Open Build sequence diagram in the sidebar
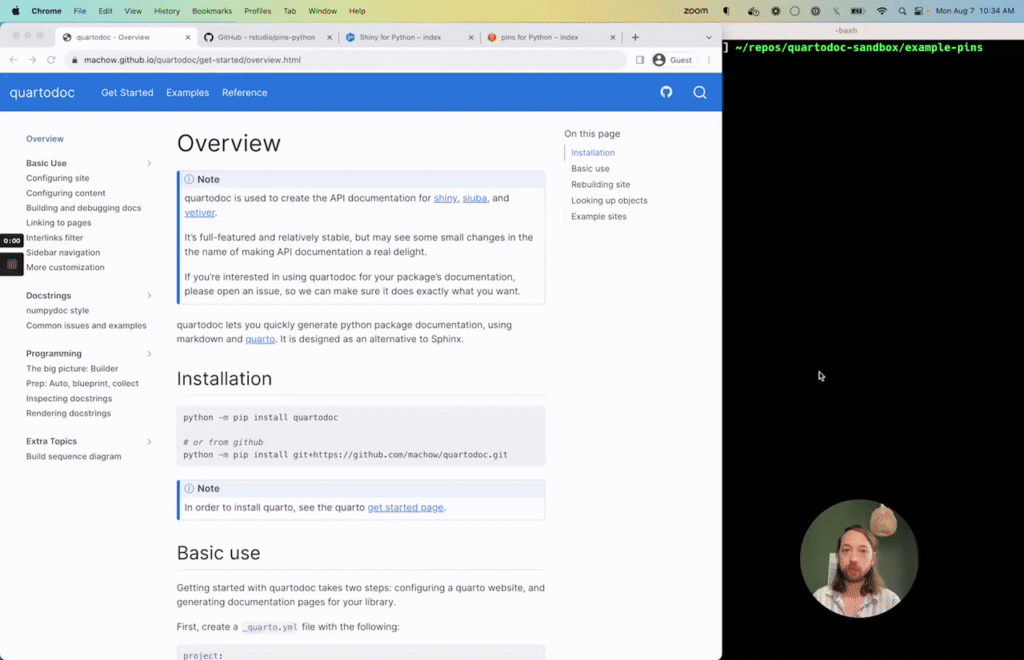1024x660 pixels. pyautogui.click(x=74, y=457)
